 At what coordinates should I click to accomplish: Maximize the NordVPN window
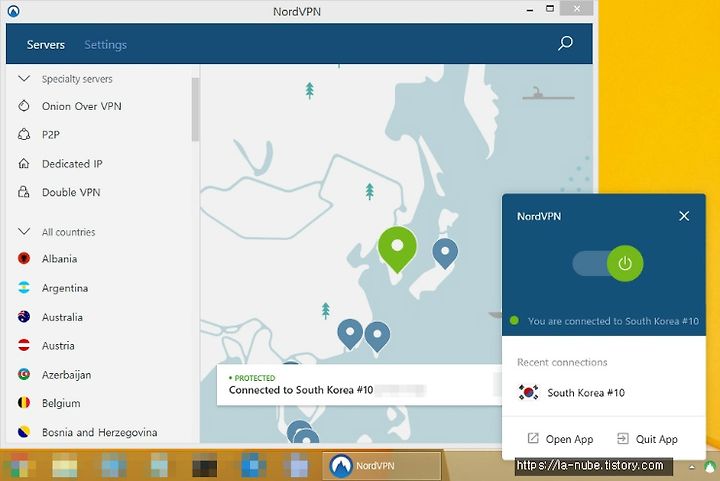tap(550, 9)
